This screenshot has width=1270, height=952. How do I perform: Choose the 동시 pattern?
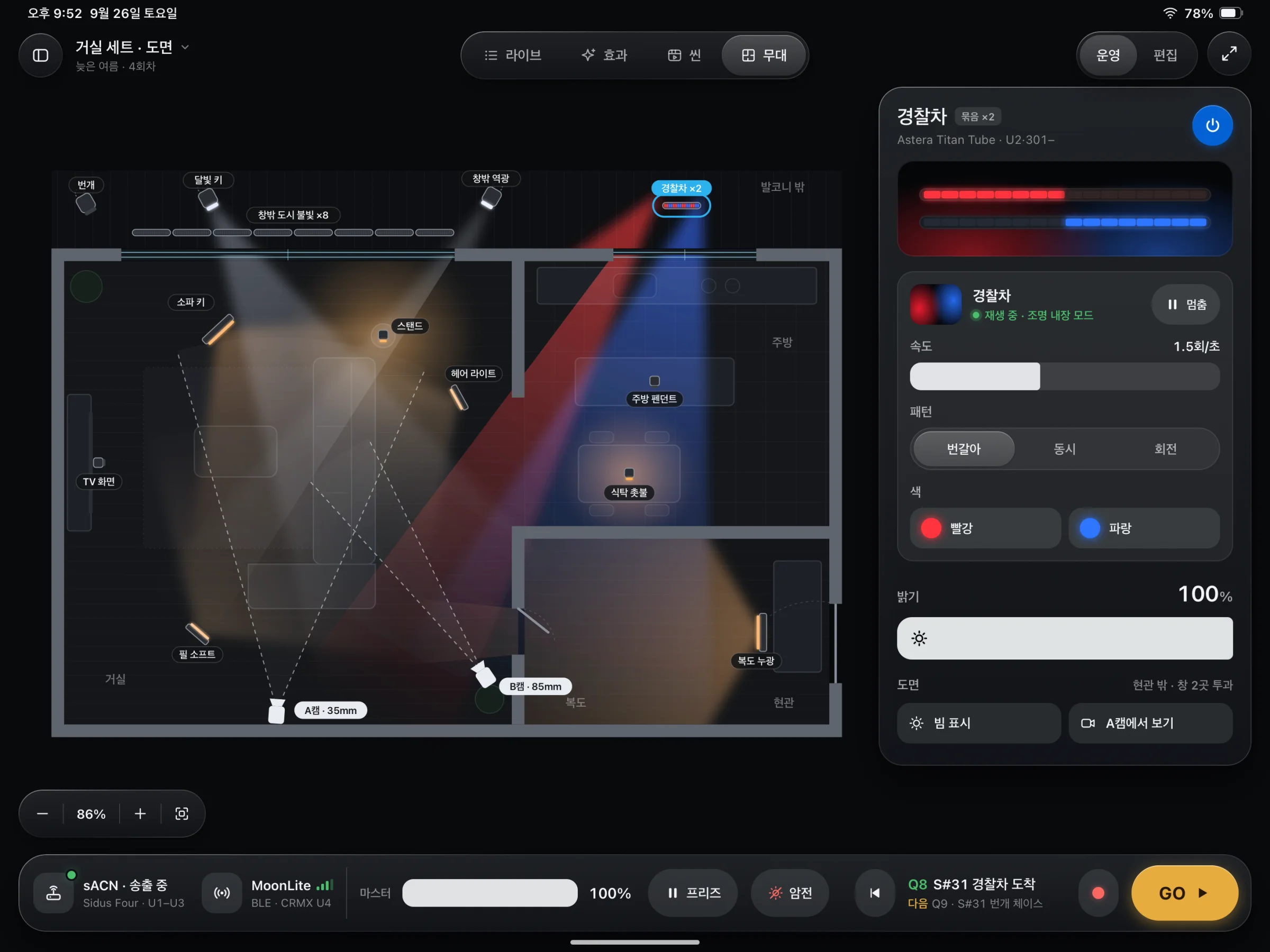[1065, 448]
